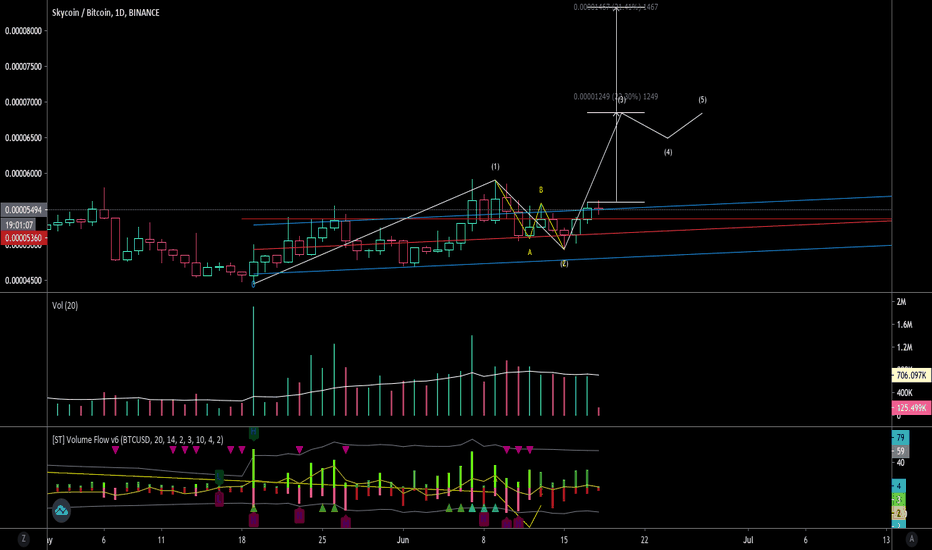This screenshot has width=932, height=550.
Task: Select the yellow A wave label
Action: tap(530, 252)
